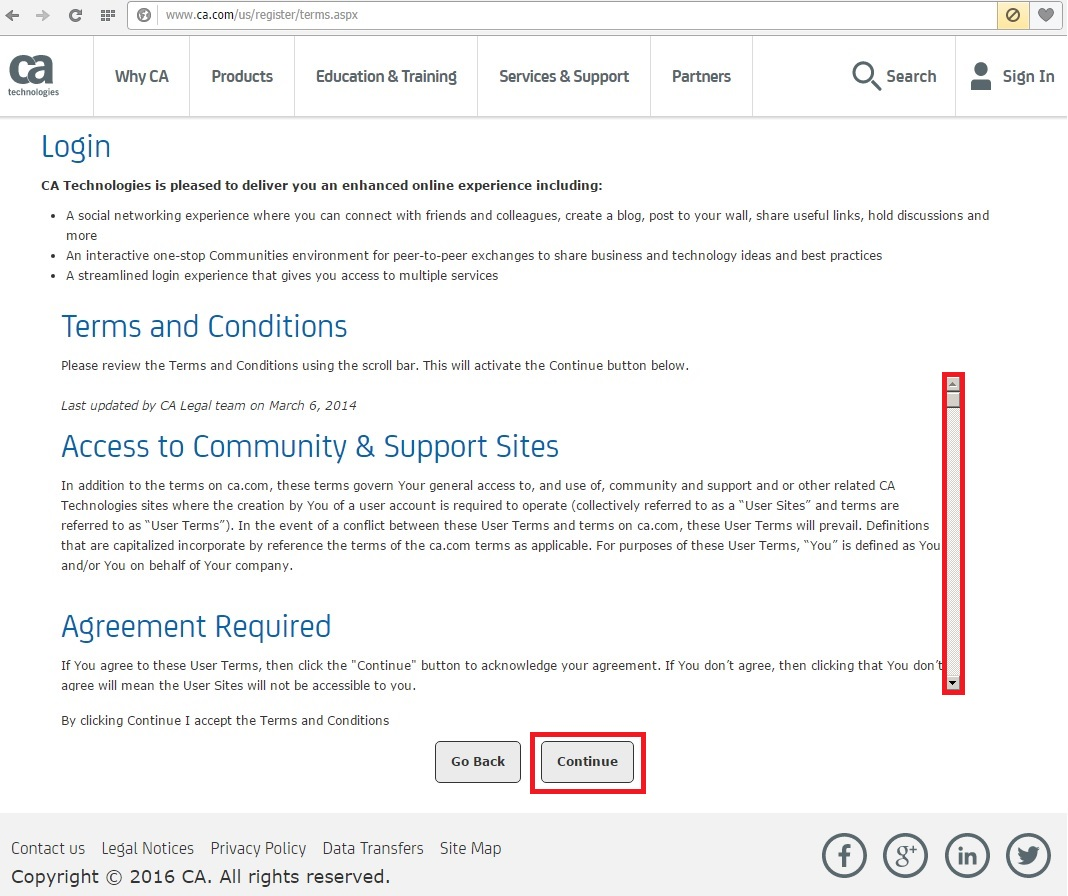
Task: Click the Go Back button
Action: click(478, 762)
